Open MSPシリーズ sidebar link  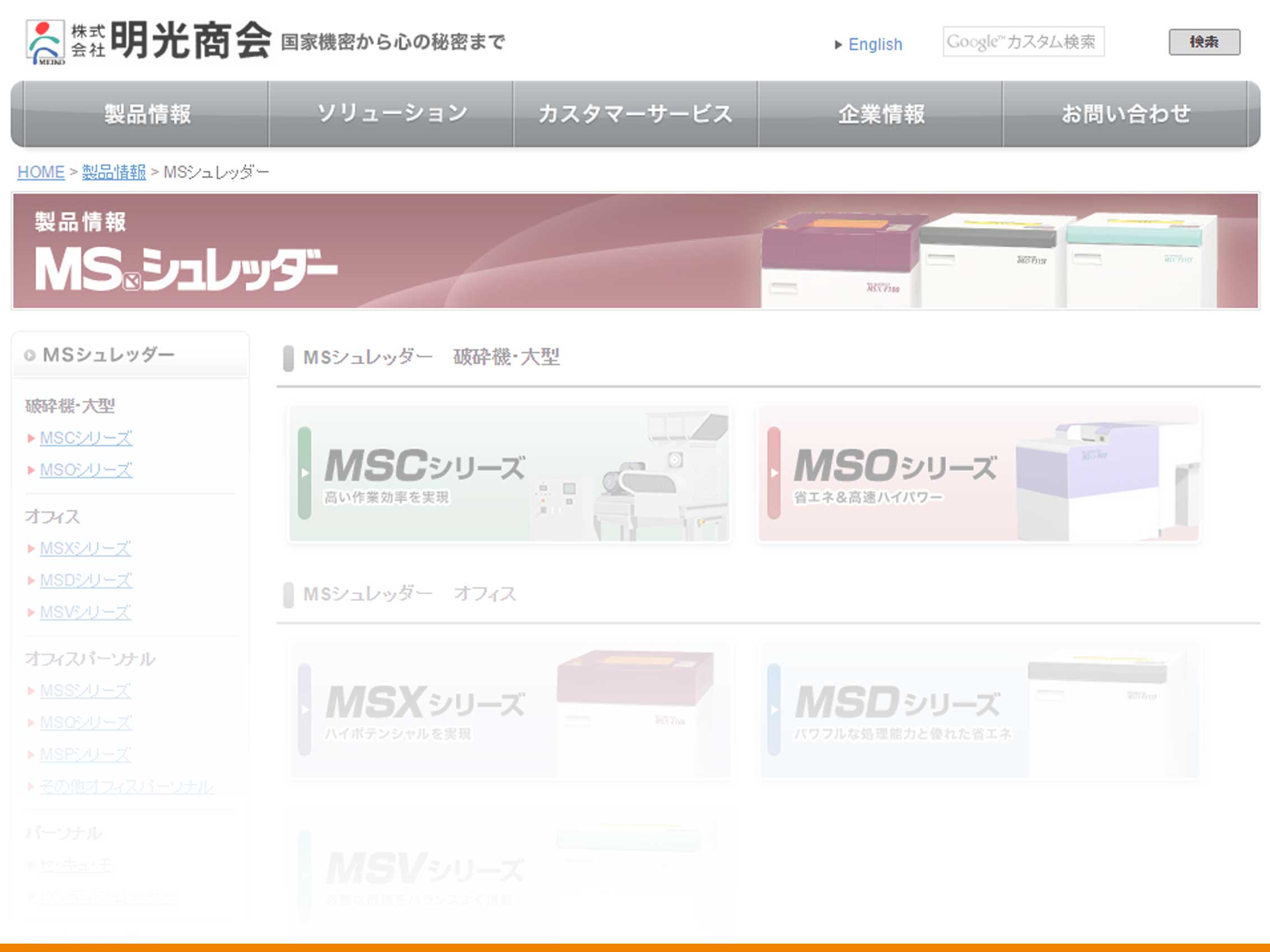[x=86, y=754]
